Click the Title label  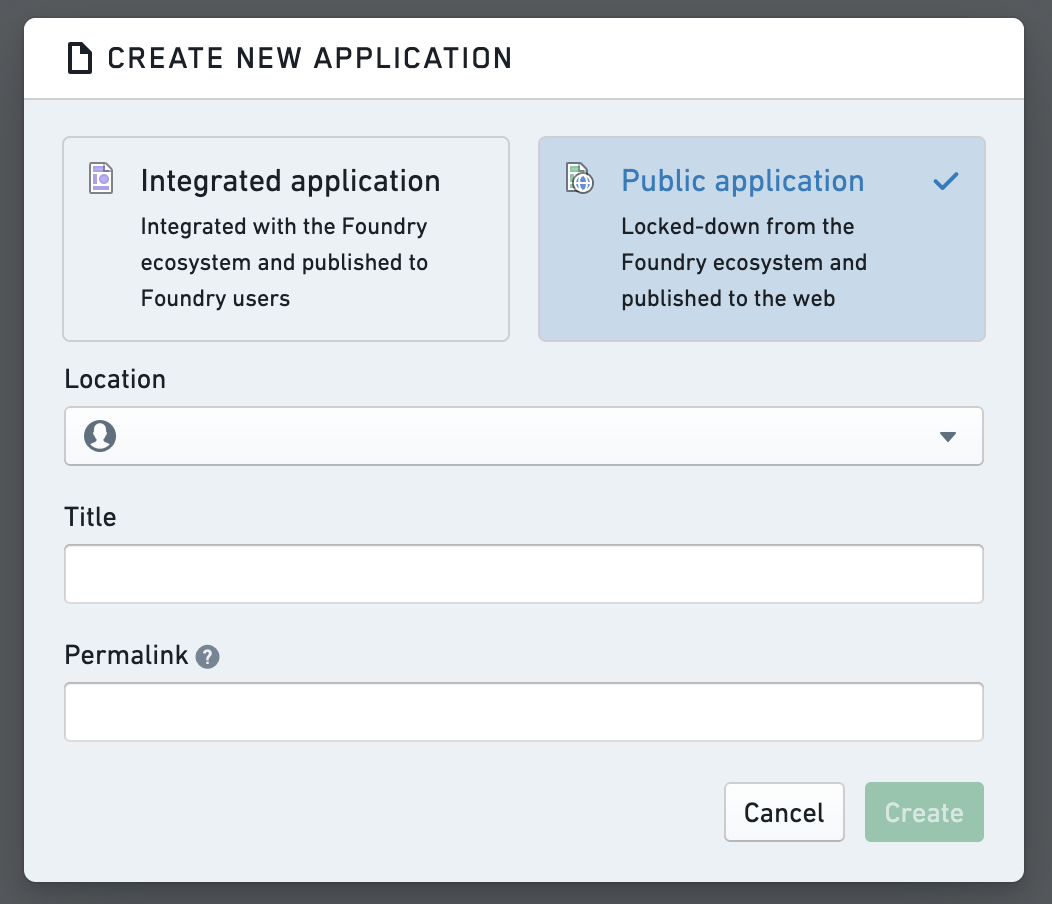pyautogui.click(x=90, y=517)
